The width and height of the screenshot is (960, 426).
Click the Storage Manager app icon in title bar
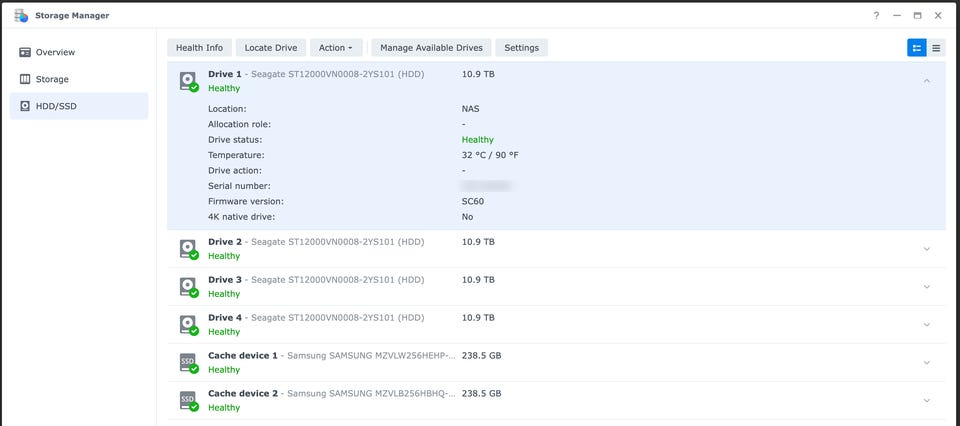click(x=21, y=15)
